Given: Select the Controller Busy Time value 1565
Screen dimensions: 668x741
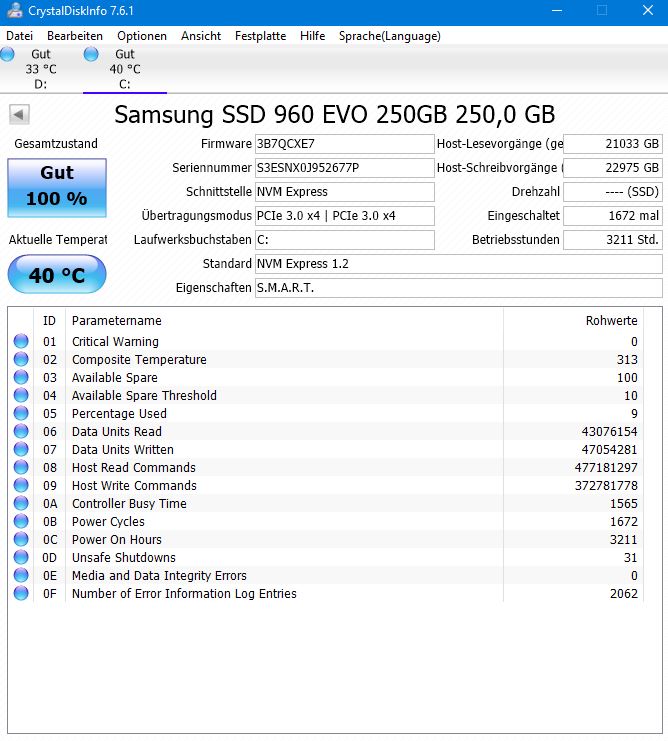Looking at the screenshot, I should pyautogui.click(x=624, y=503).
